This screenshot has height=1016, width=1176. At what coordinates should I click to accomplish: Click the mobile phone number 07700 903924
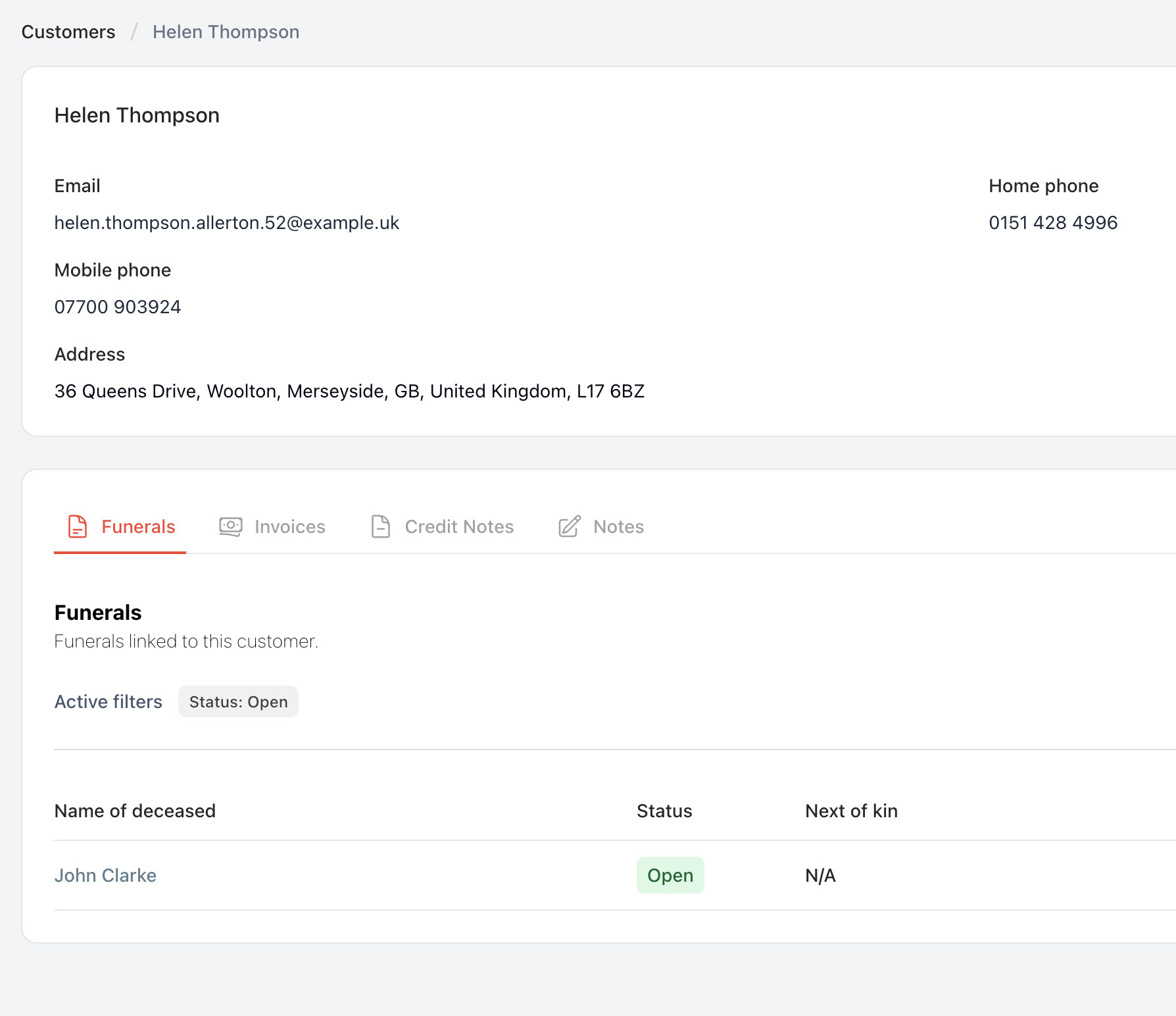[117, 307]
